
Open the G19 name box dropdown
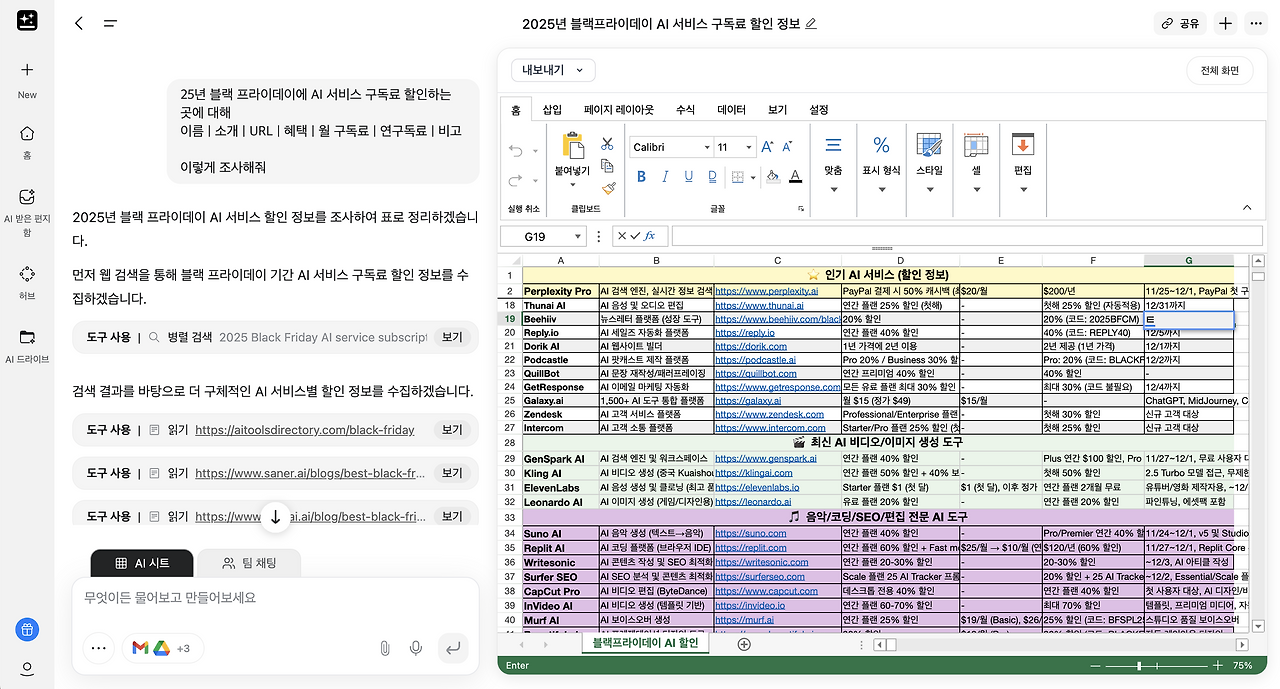577,236
